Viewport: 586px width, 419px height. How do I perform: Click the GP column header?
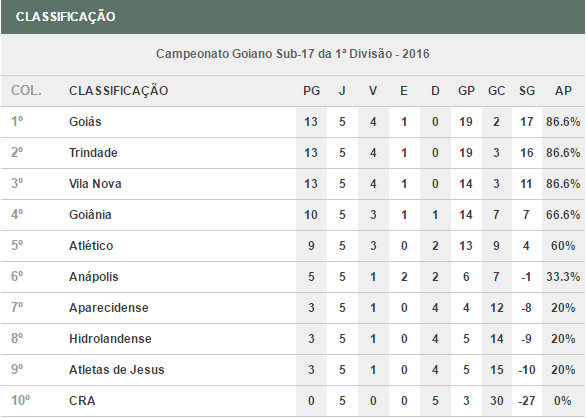pos(466,91)
